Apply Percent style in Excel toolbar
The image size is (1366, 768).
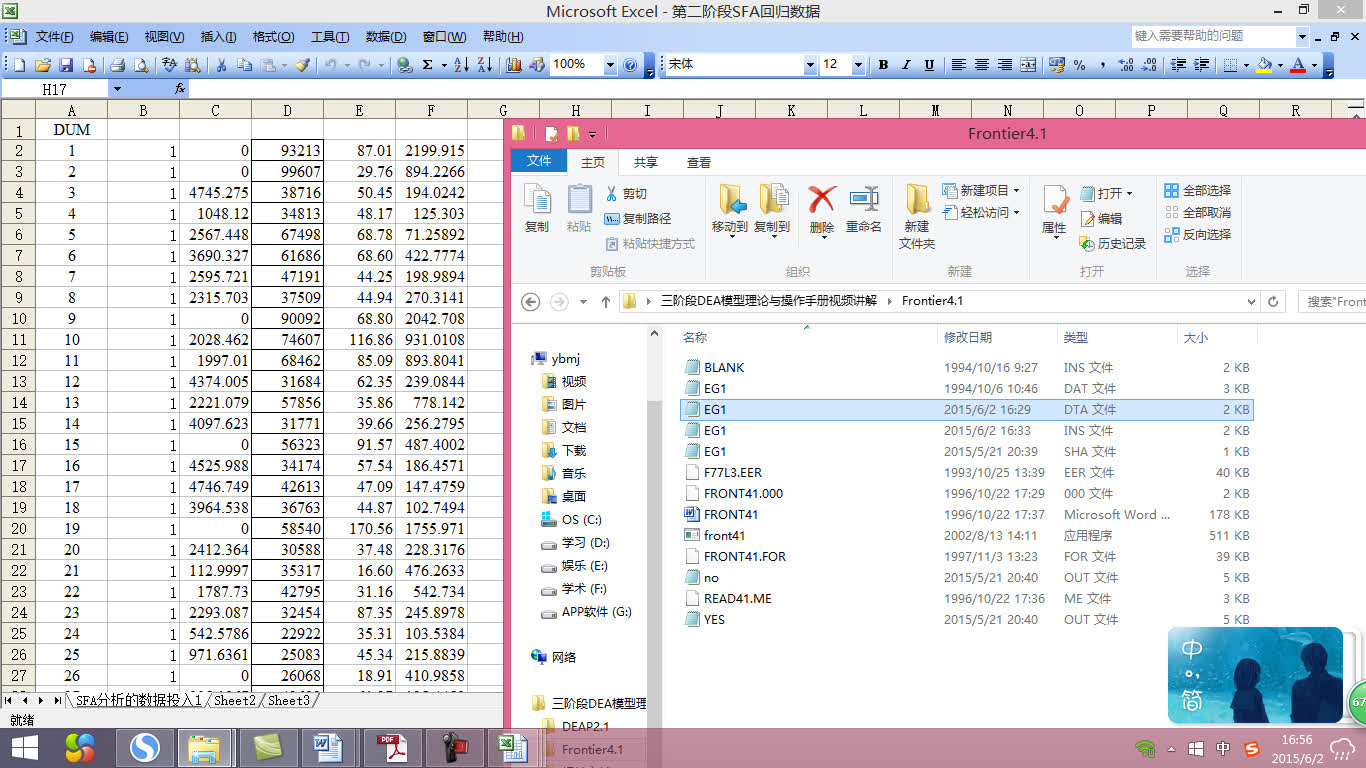(x=1080, y=65)
